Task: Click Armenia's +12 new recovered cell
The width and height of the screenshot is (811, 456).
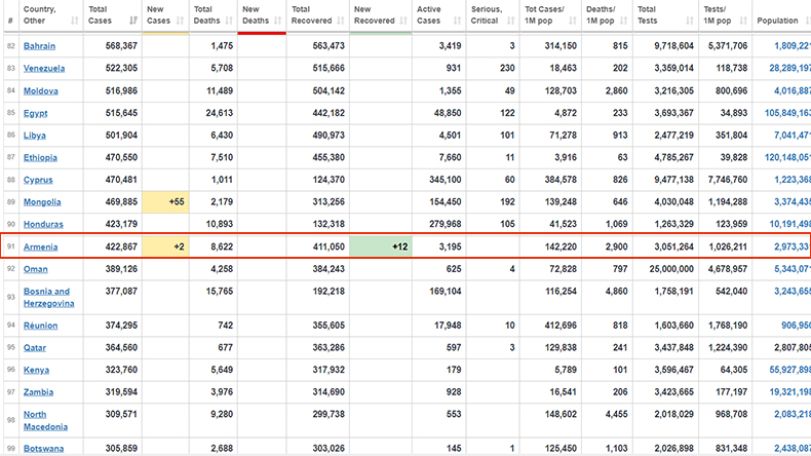Action: pyautogui.click(x=381, y=247)
